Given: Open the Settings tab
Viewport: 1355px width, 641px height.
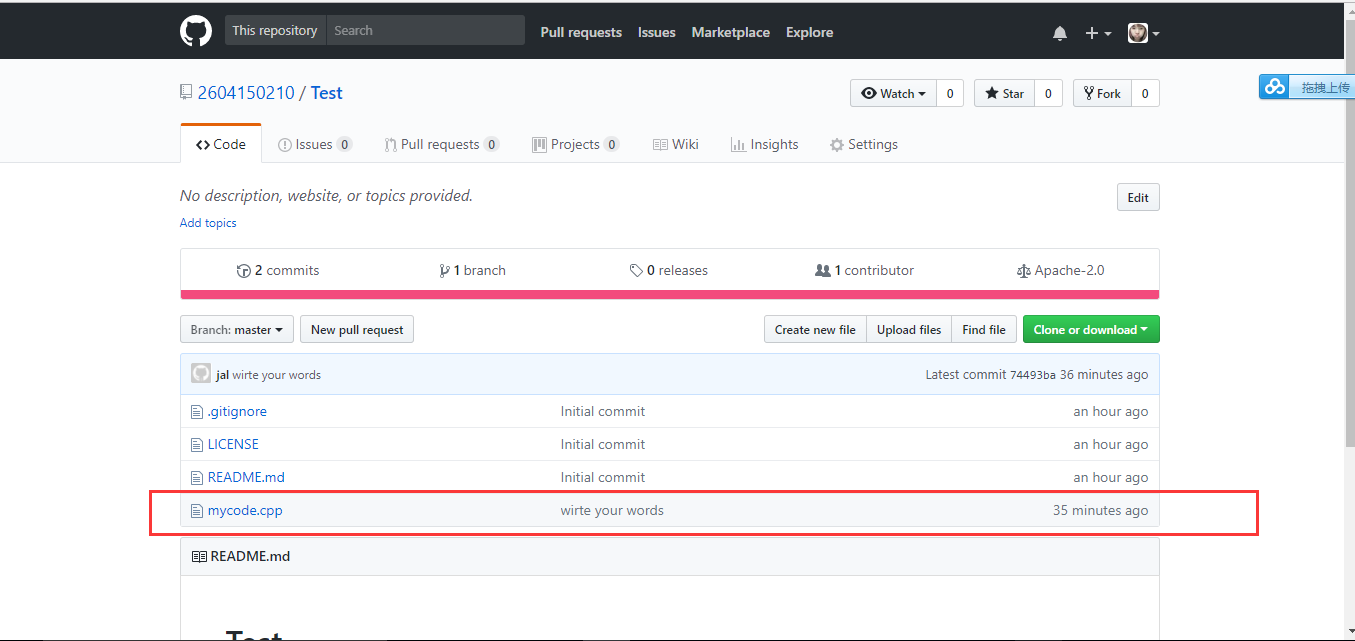Looking at the screenshot, I should (864, 144).
